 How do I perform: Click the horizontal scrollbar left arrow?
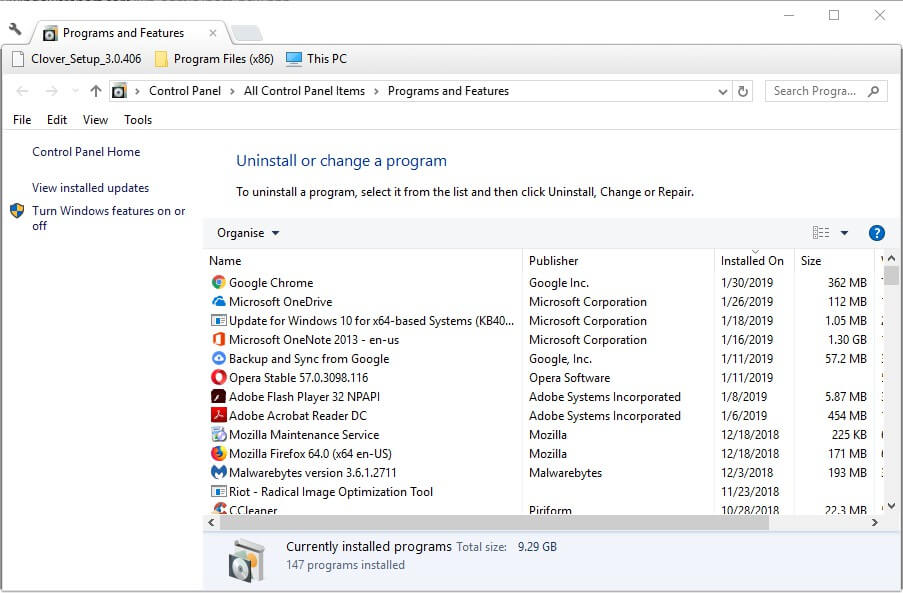pos(211,522)
